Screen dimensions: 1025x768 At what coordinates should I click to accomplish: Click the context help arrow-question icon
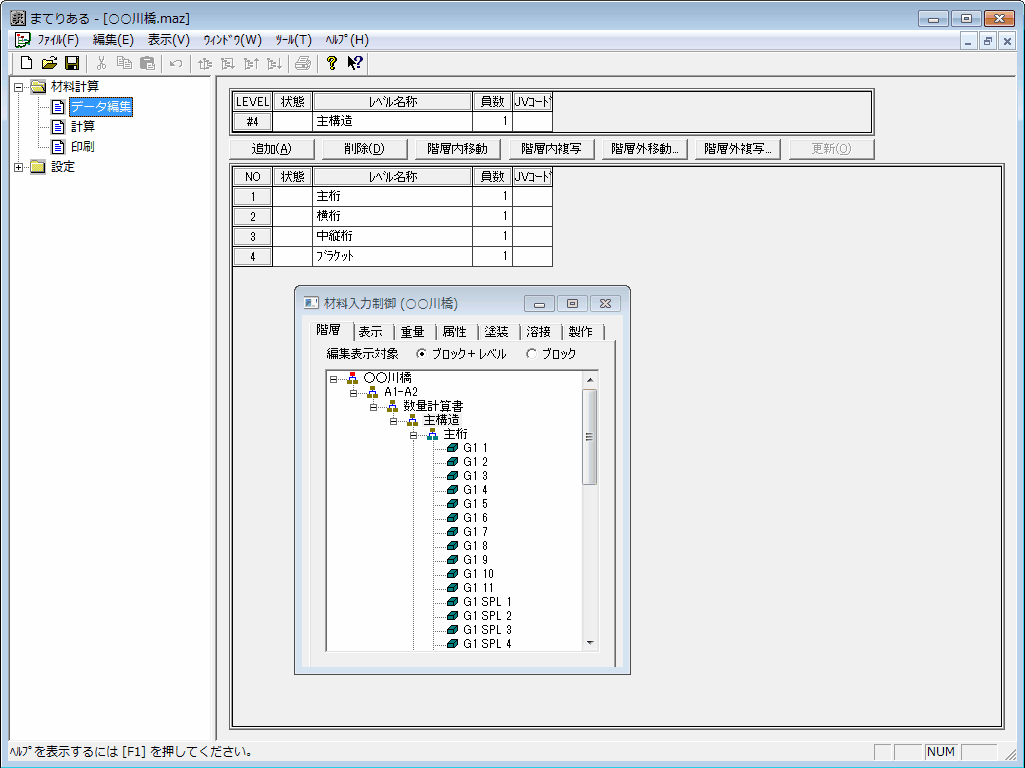pyautogui.click(x=355, y=63)
